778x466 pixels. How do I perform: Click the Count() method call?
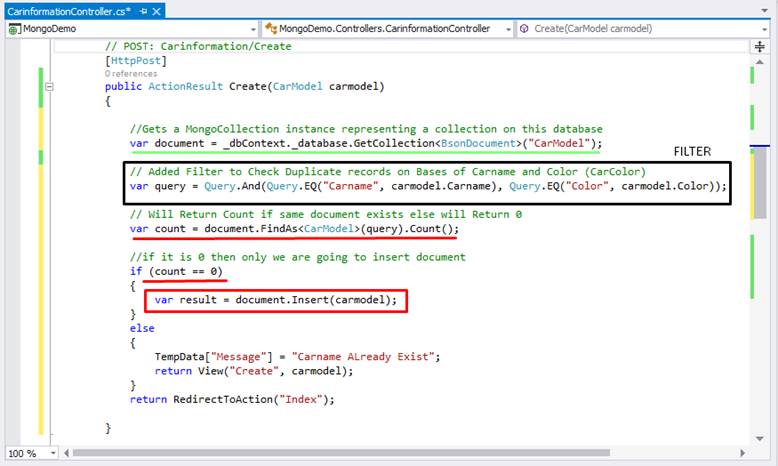coord(431,229)
